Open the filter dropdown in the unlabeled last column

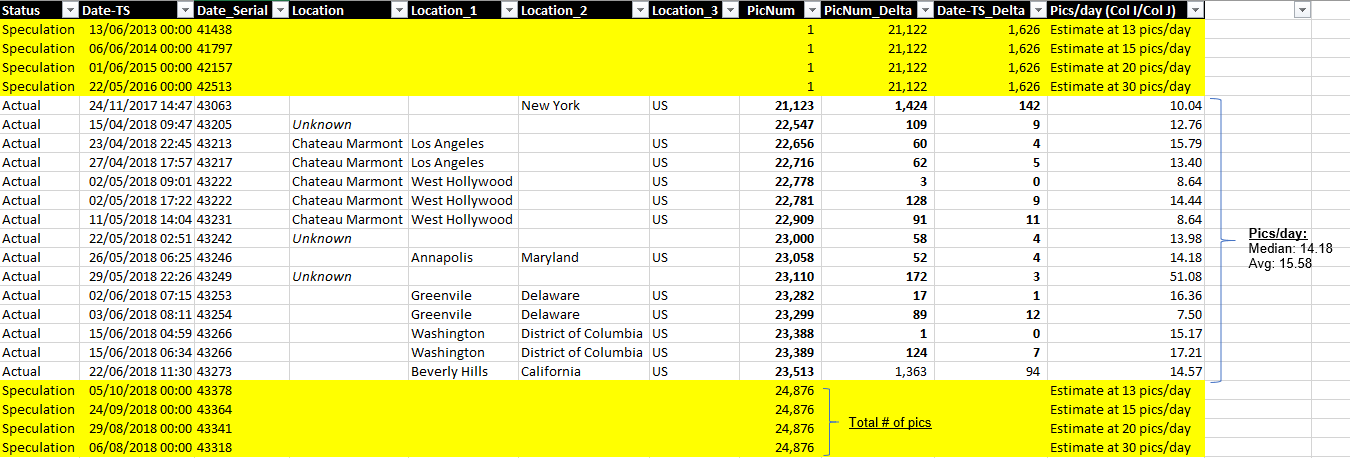(x=1301, y=10)
